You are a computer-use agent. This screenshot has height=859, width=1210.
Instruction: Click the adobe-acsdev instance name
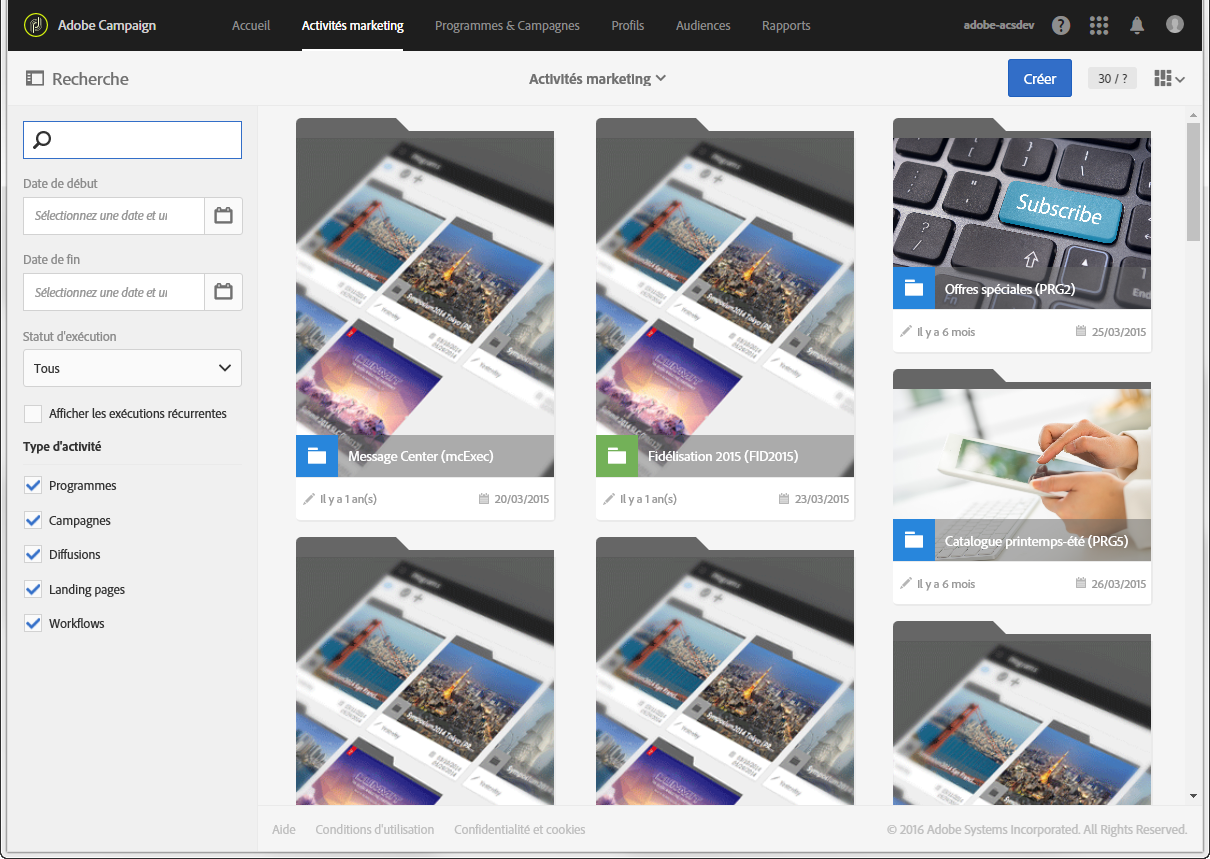[1001, 26]
